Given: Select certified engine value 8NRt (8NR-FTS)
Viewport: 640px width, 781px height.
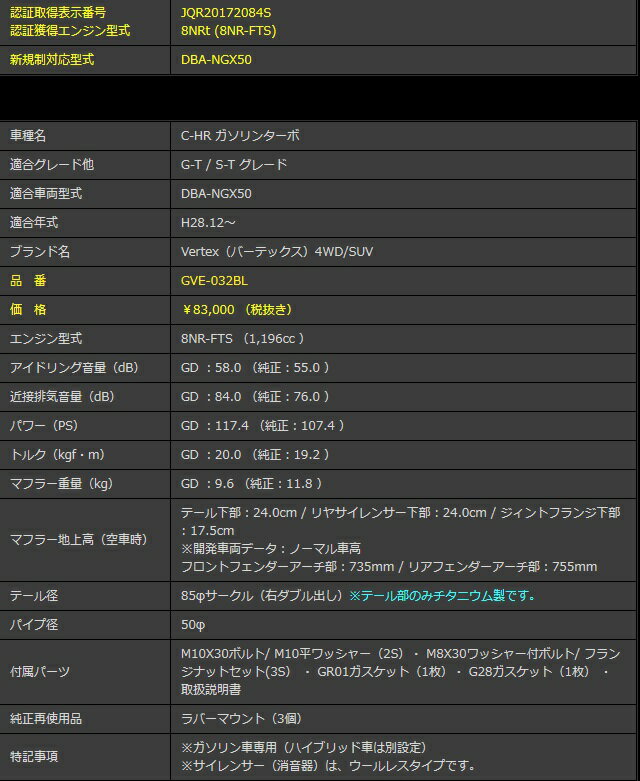Looking at the screenshot, I should 229,31.
